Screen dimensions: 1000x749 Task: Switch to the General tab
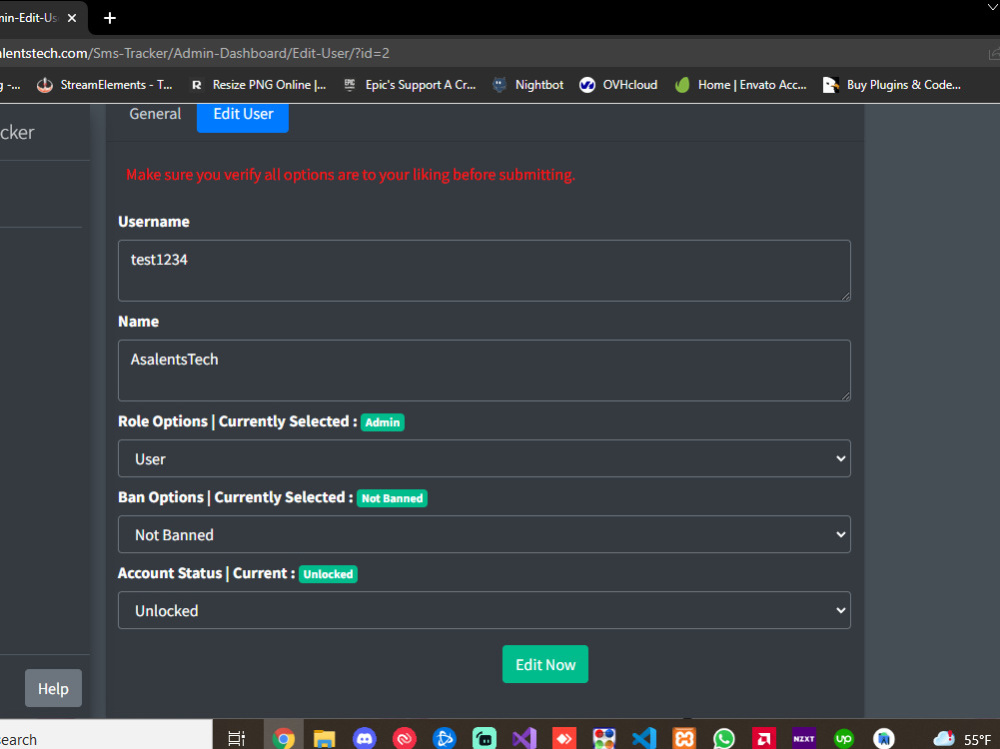[x=155, y=114]
